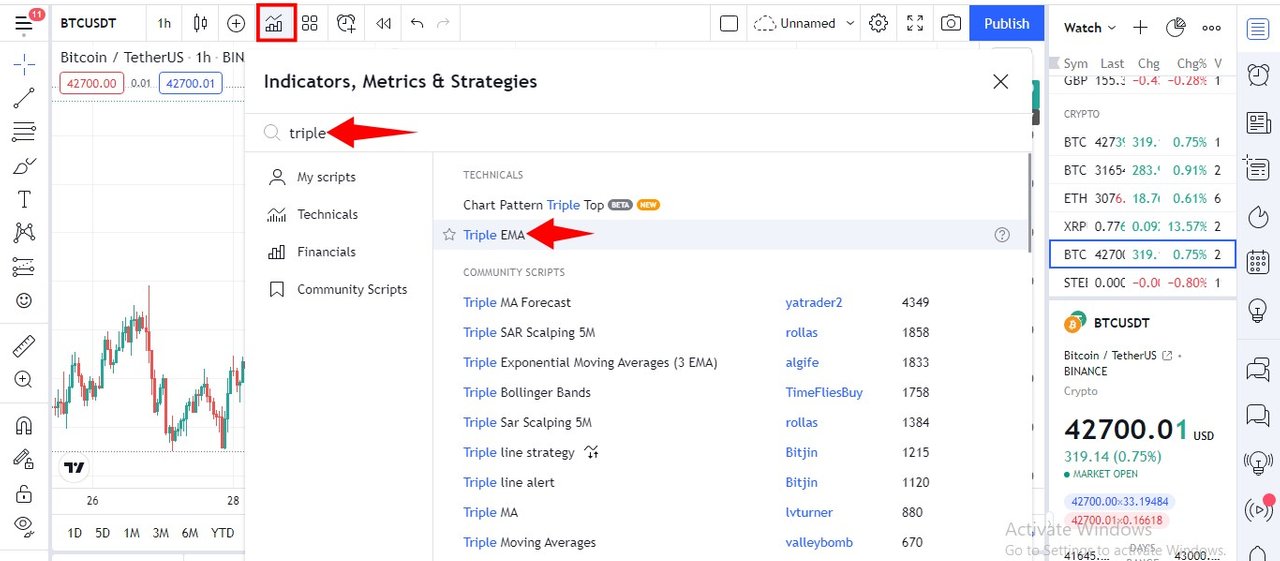The height and width of the screenshot is (561, 1280).
Task: Open Indicators, Metrics & Strategies button
Action: pyautogui.click(x=276, y=23)
